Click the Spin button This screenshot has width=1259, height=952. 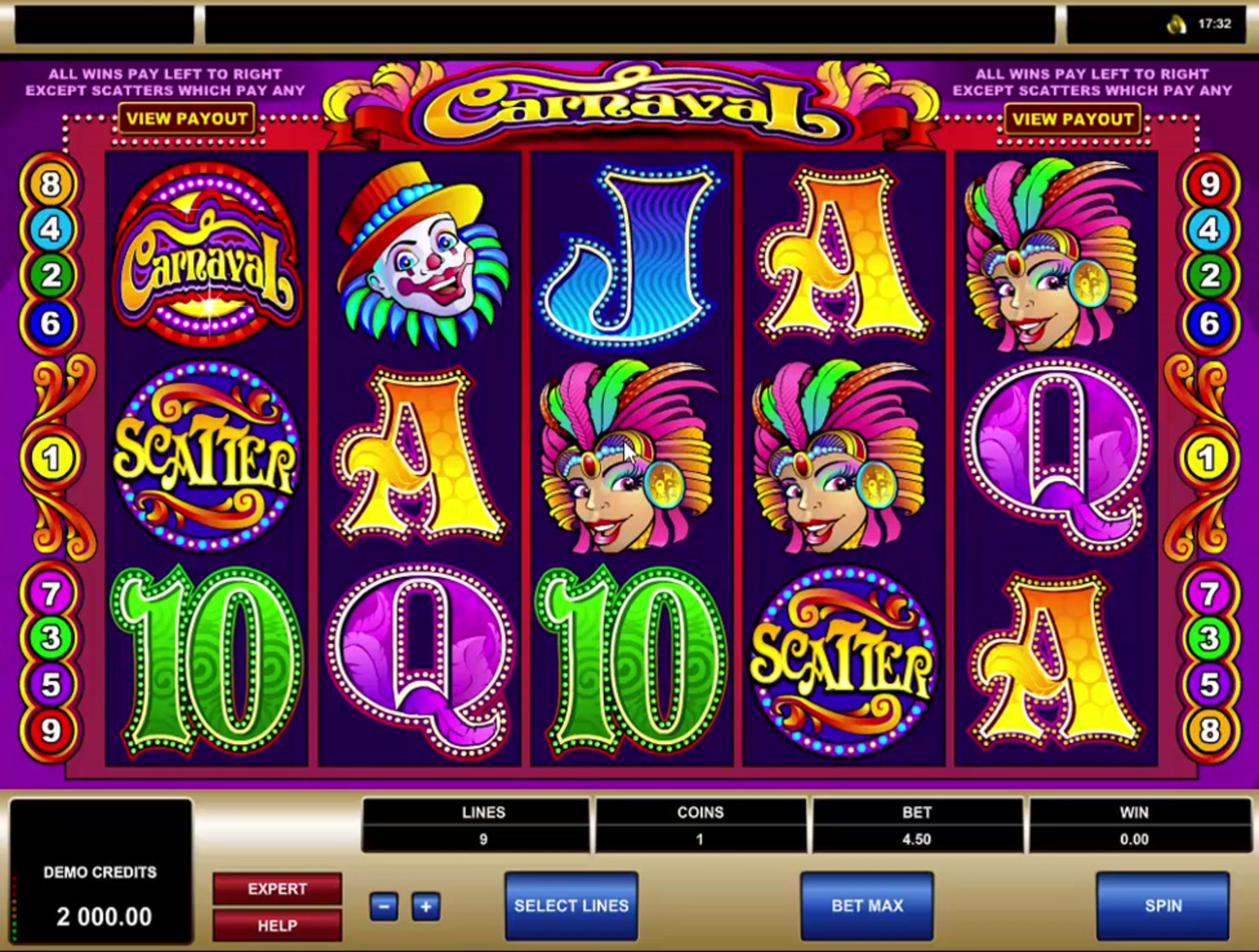[1163, 906]
